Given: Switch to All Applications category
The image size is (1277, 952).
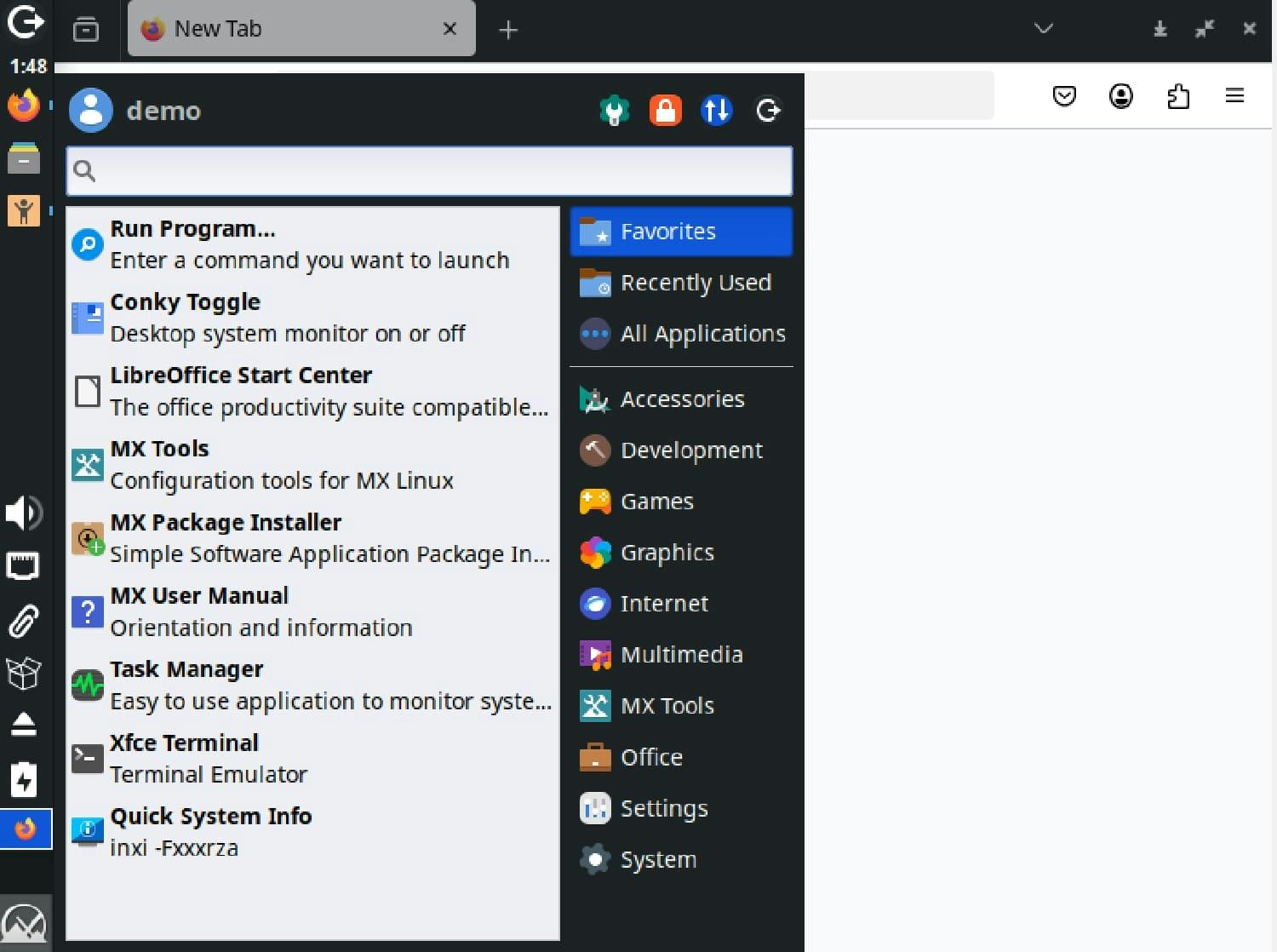Looking at the screenshot, I should (x=681, y=334).
